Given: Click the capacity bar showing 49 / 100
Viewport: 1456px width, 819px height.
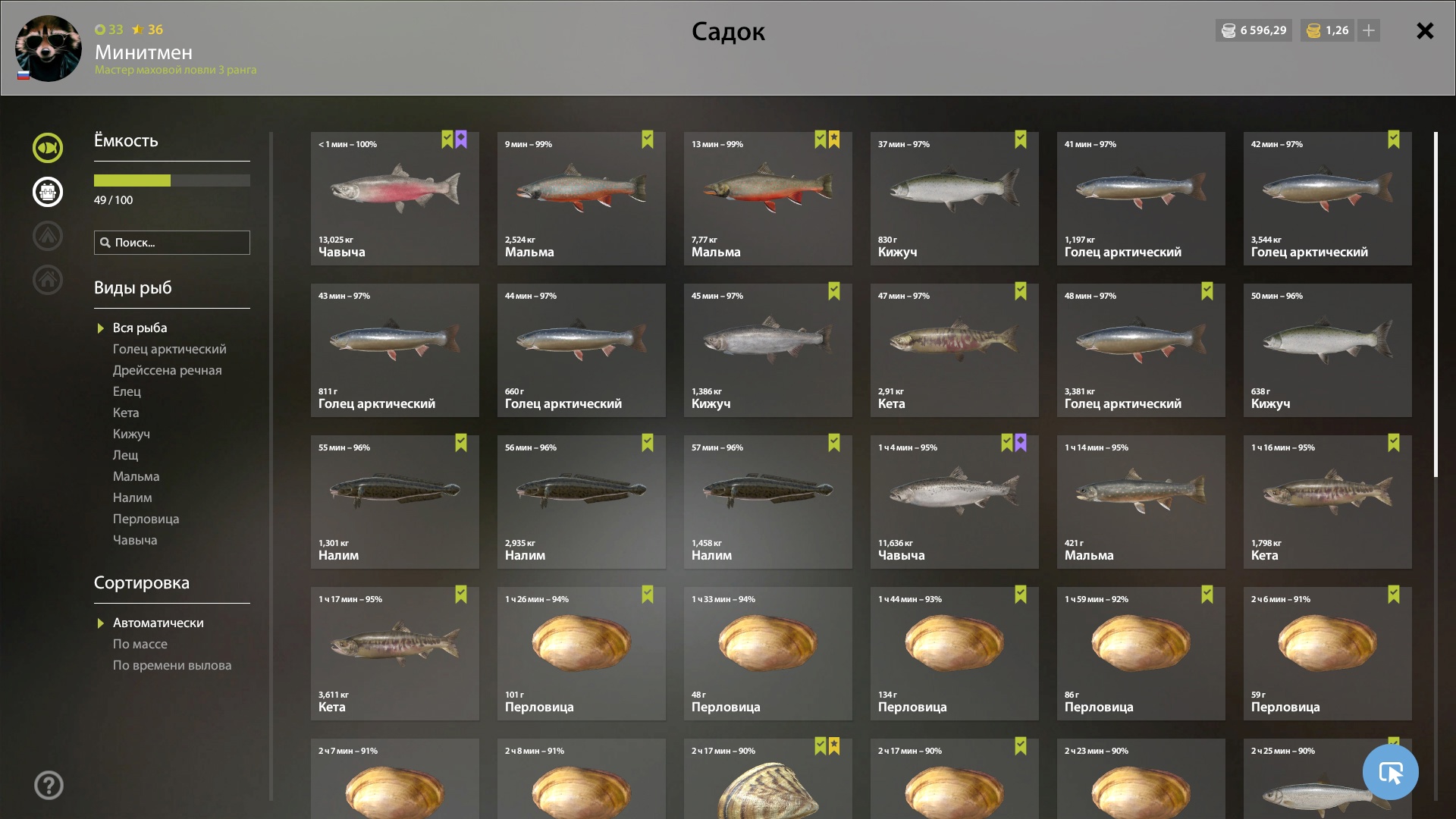Looking at the screenshot, I should point(172,180).
